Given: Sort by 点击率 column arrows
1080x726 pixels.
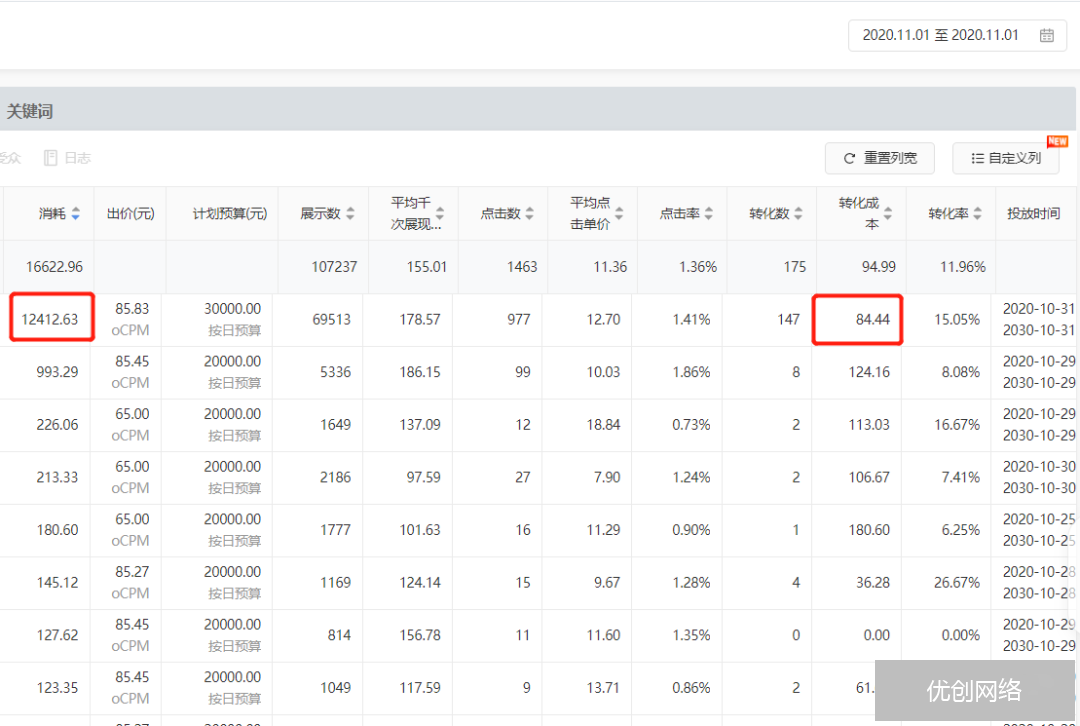Looking at the screenshot, I should click(x=709, y=214).
